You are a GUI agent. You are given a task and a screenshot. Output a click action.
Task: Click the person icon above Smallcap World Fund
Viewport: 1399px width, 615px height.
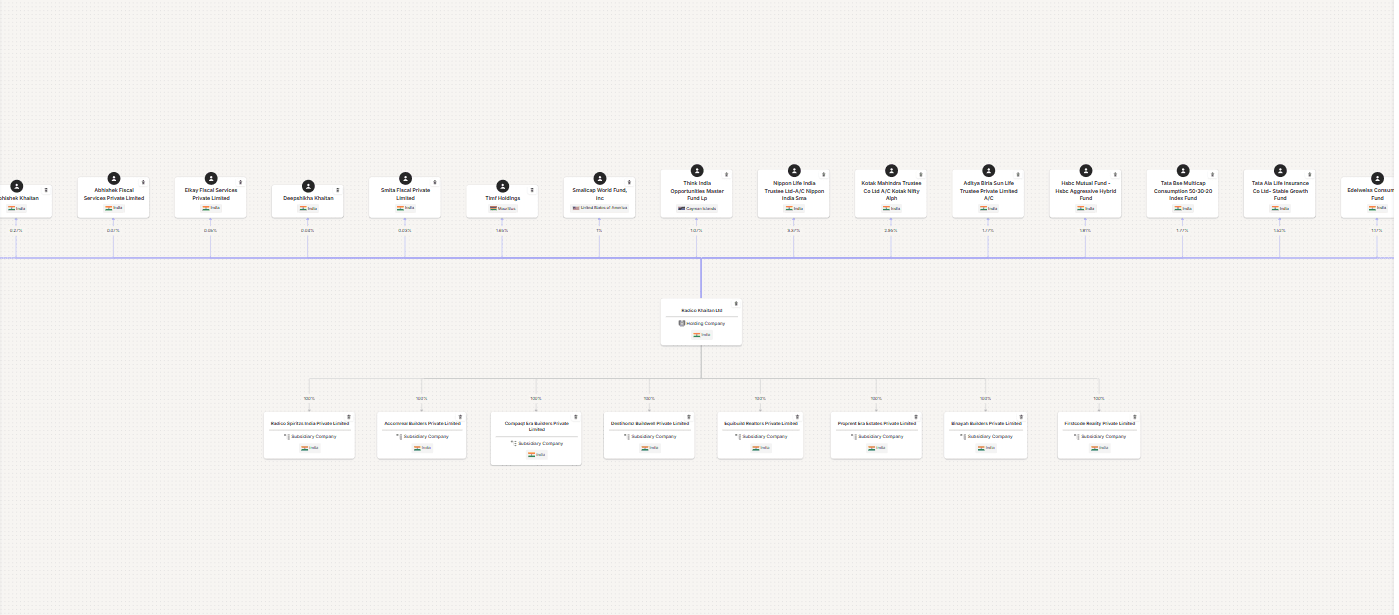(x=600, y=178)
